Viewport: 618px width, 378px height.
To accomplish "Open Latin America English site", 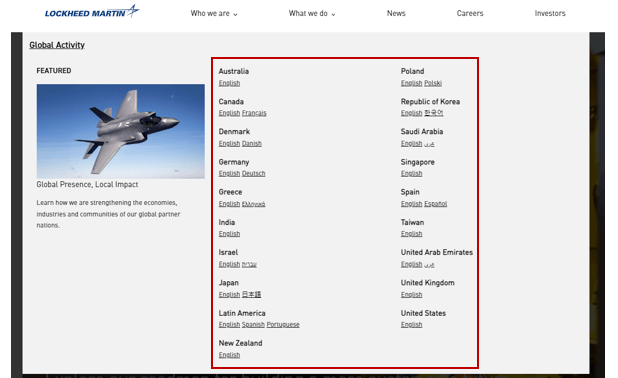I will (229, 324).
